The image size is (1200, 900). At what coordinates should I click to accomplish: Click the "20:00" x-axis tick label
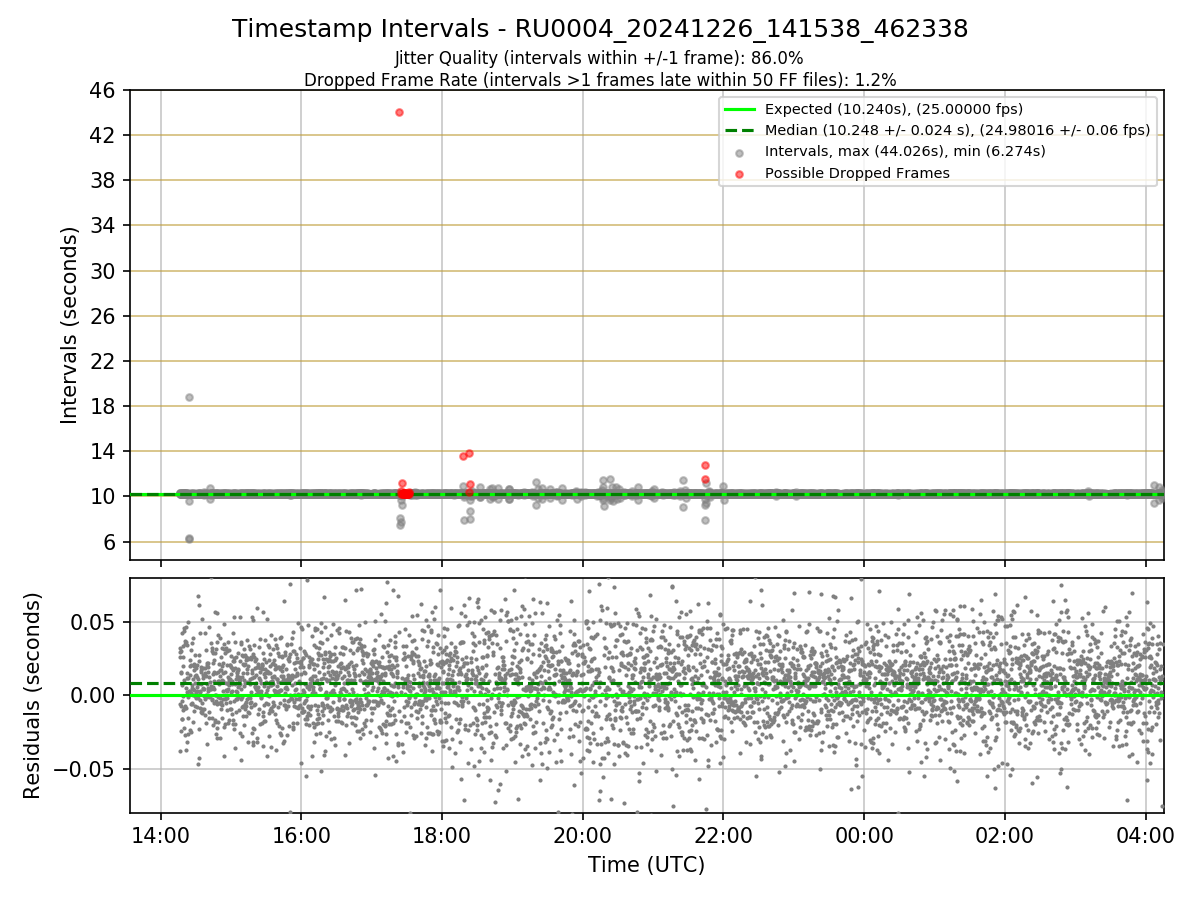pos(583,836)
